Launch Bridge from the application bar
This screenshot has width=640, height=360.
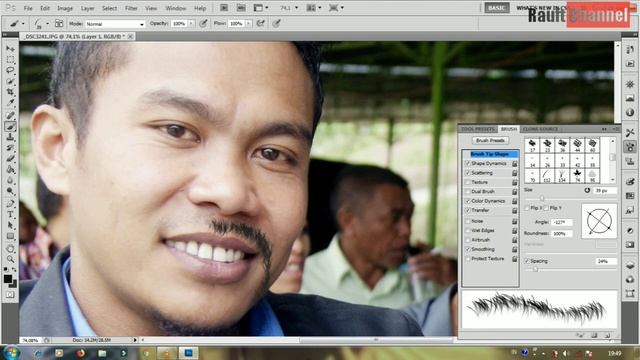point(224,8)
